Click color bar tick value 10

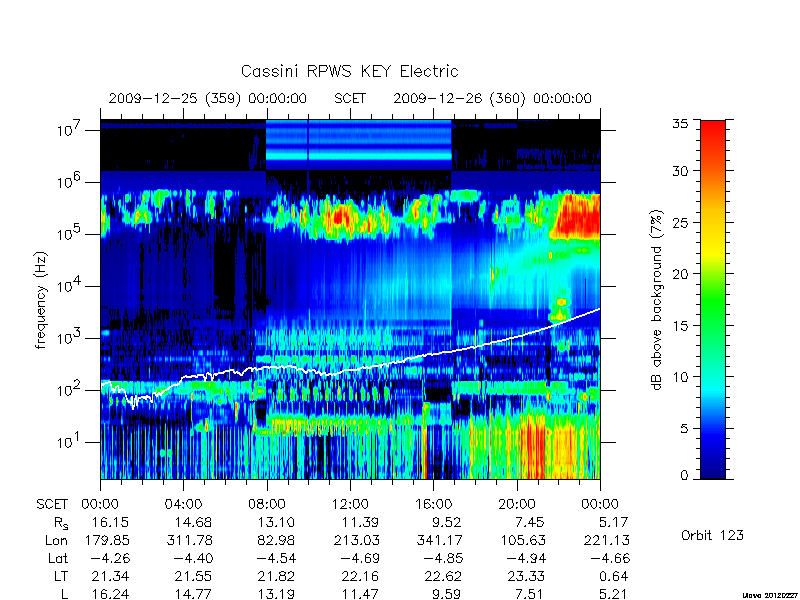[680, 377]
